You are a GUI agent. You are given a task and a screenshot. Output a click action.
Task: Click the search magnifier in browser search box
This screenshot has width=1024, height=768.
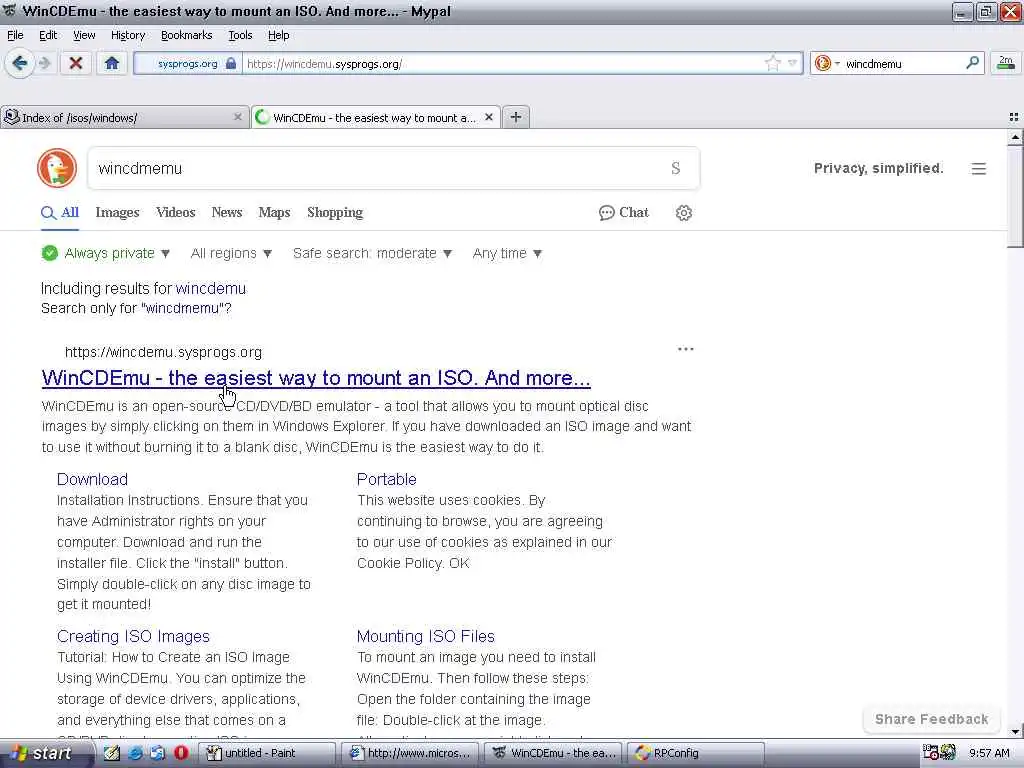(972, 63)
